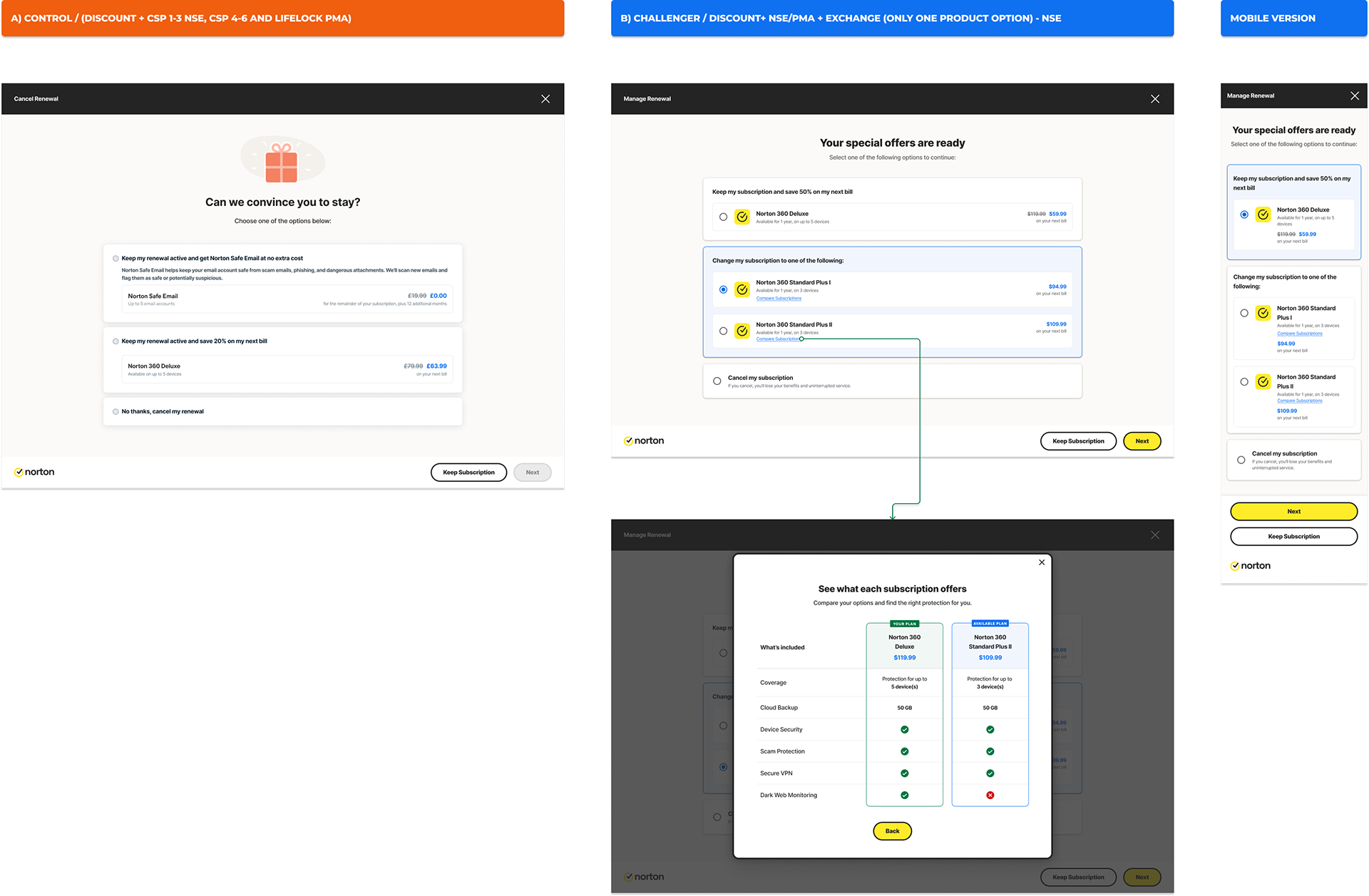Click Norton logo at bottom of mobile version

1250,566
